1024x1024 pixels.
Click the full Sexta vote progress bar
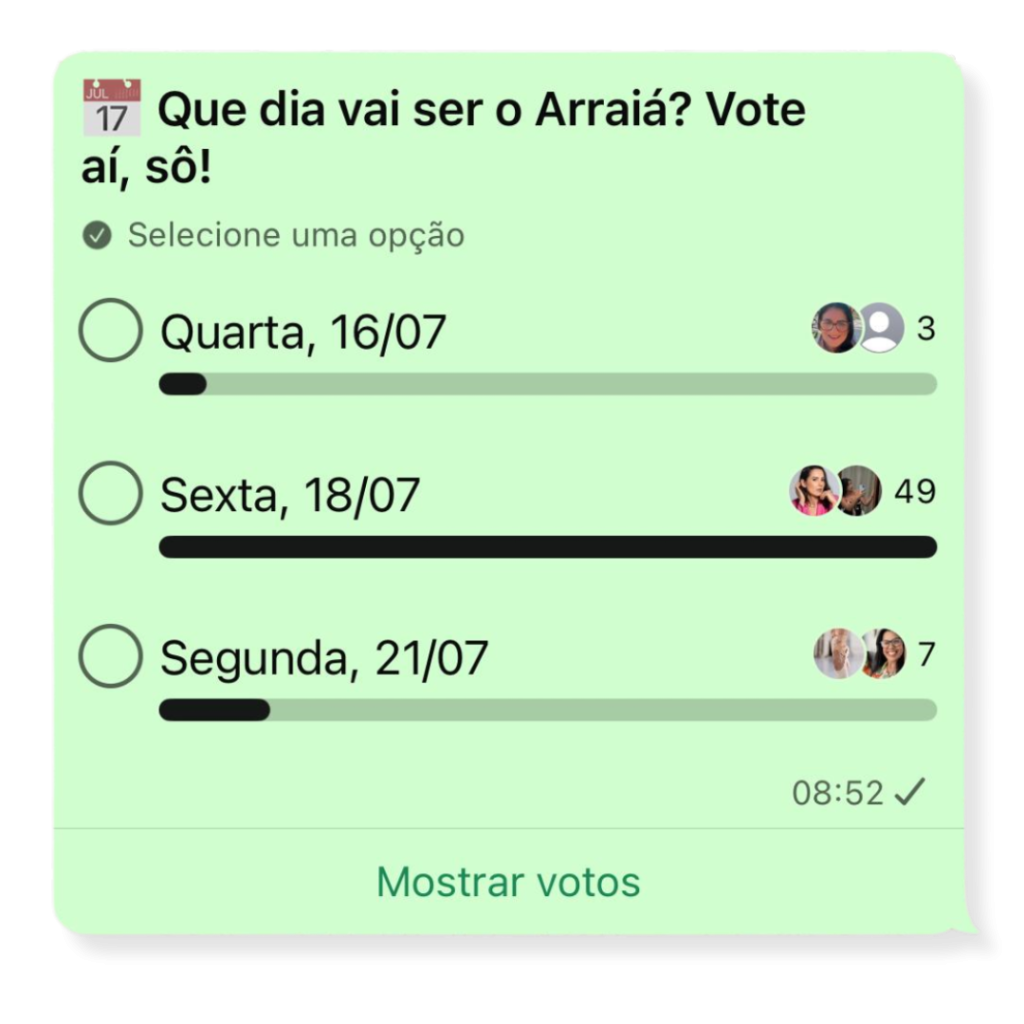548,547
